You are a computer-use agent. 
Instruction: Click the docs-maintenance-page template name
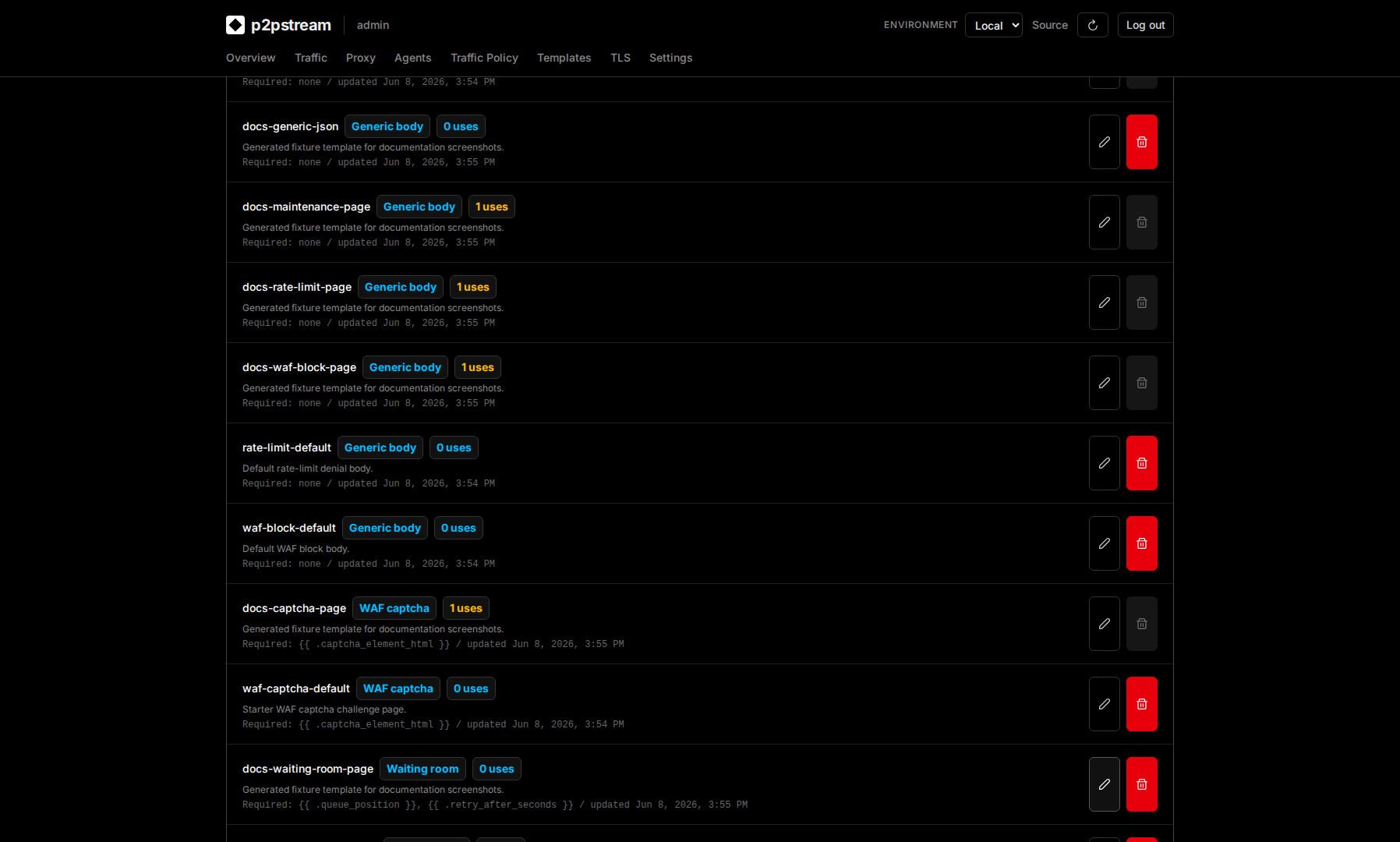[306, 207]
